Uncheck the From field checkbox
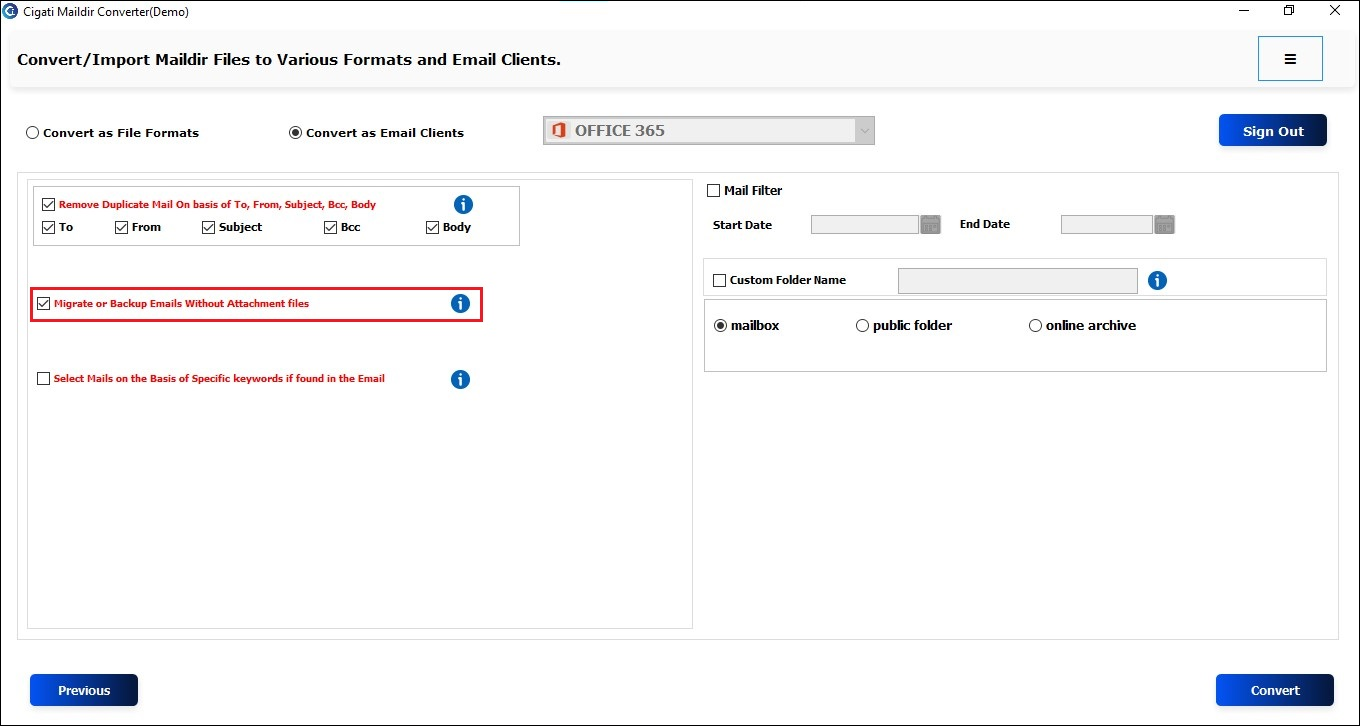The height and width of the screenshot is (726, 1360). 121,227
